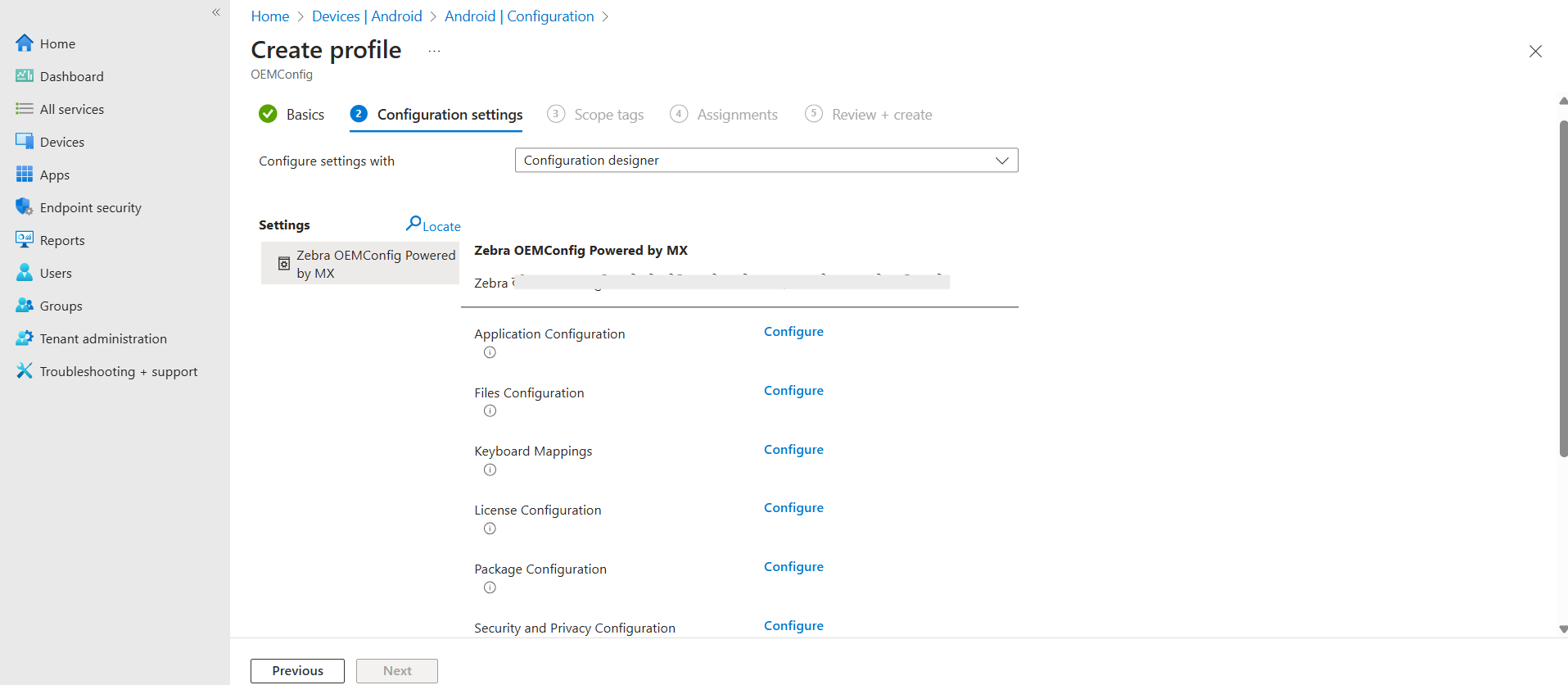Click the scroll down arrow on scrollbar
Image resolution: width=1568 pixels, height=685 pixels.
[1563, 629]
